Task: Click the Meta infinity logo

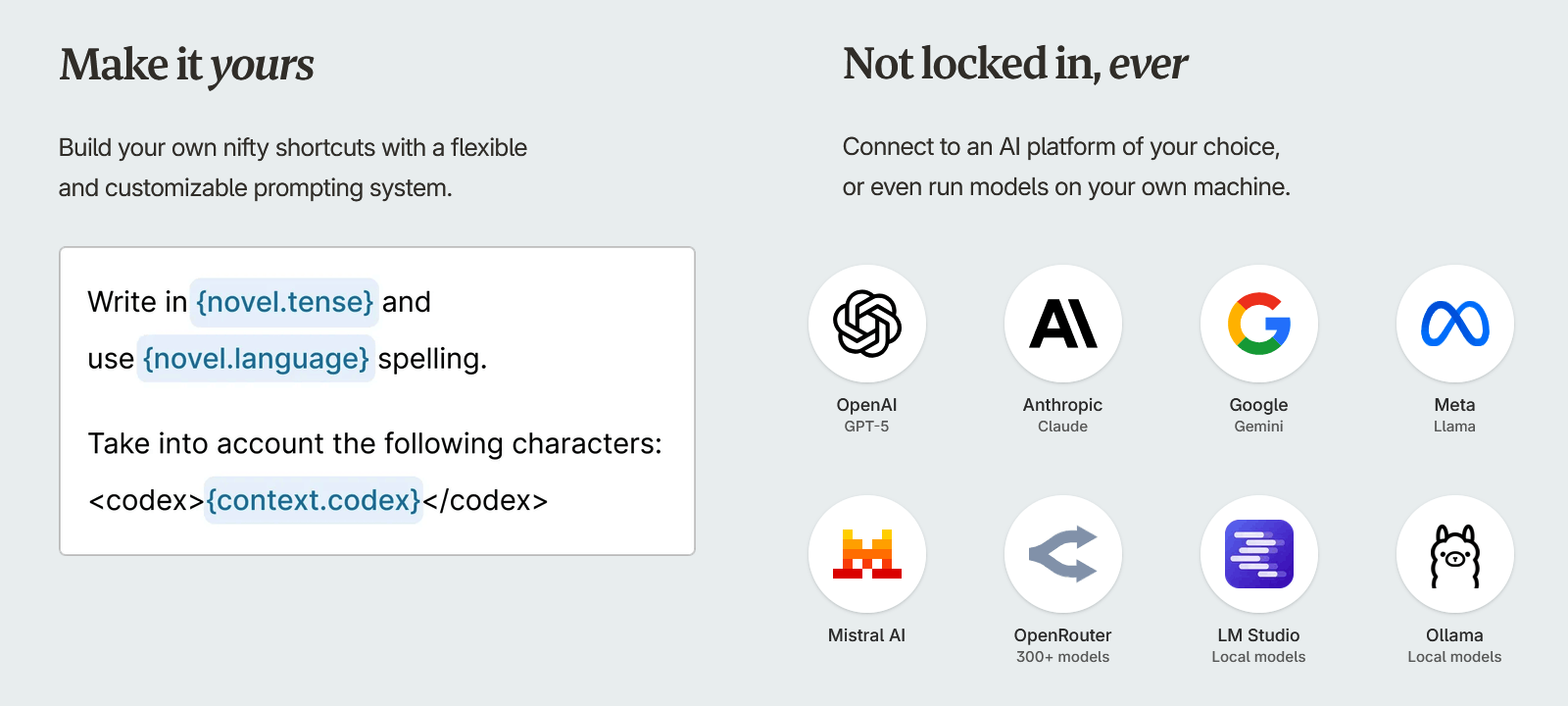Action: coord(1455,324)
